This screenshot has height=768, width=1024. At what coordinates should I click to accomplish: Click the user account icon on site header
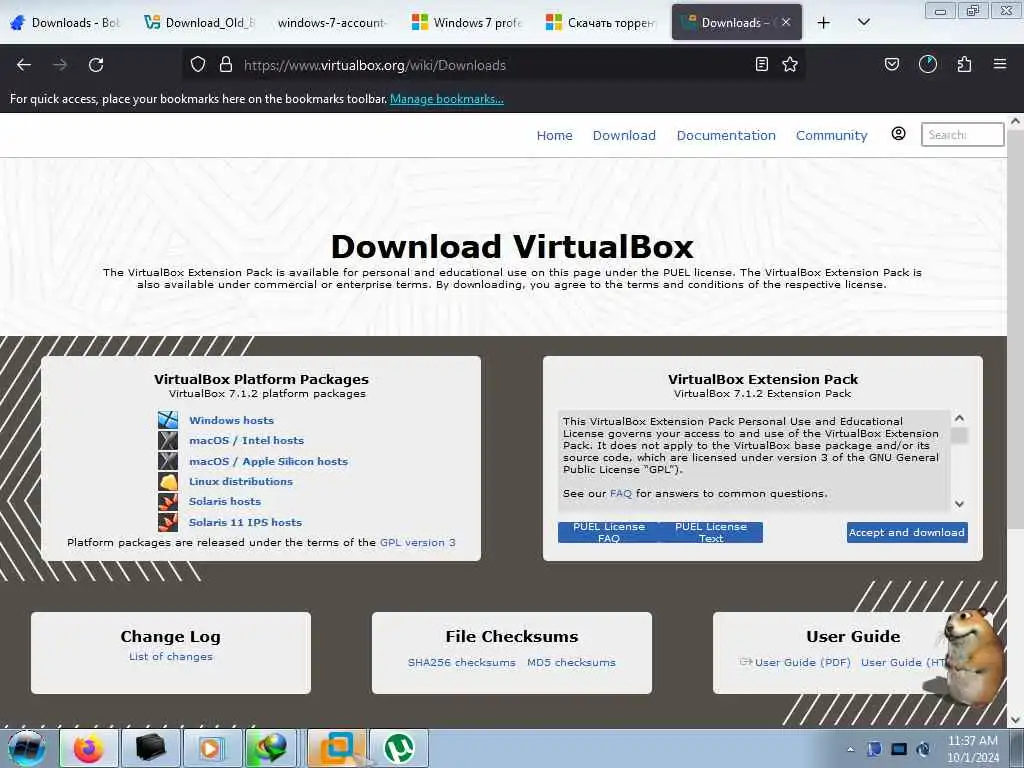(x=899, y=134)
